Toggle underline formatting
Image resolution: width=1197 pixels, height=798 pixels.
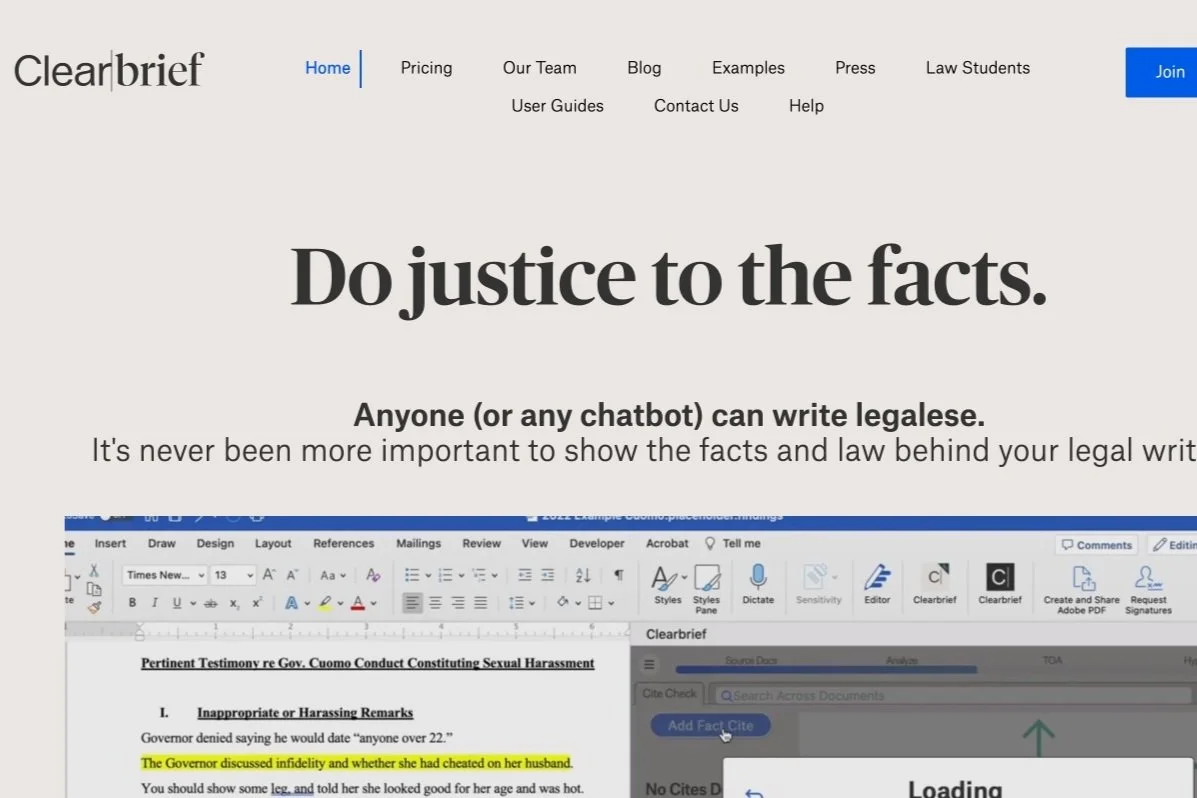tap(177, 603)
